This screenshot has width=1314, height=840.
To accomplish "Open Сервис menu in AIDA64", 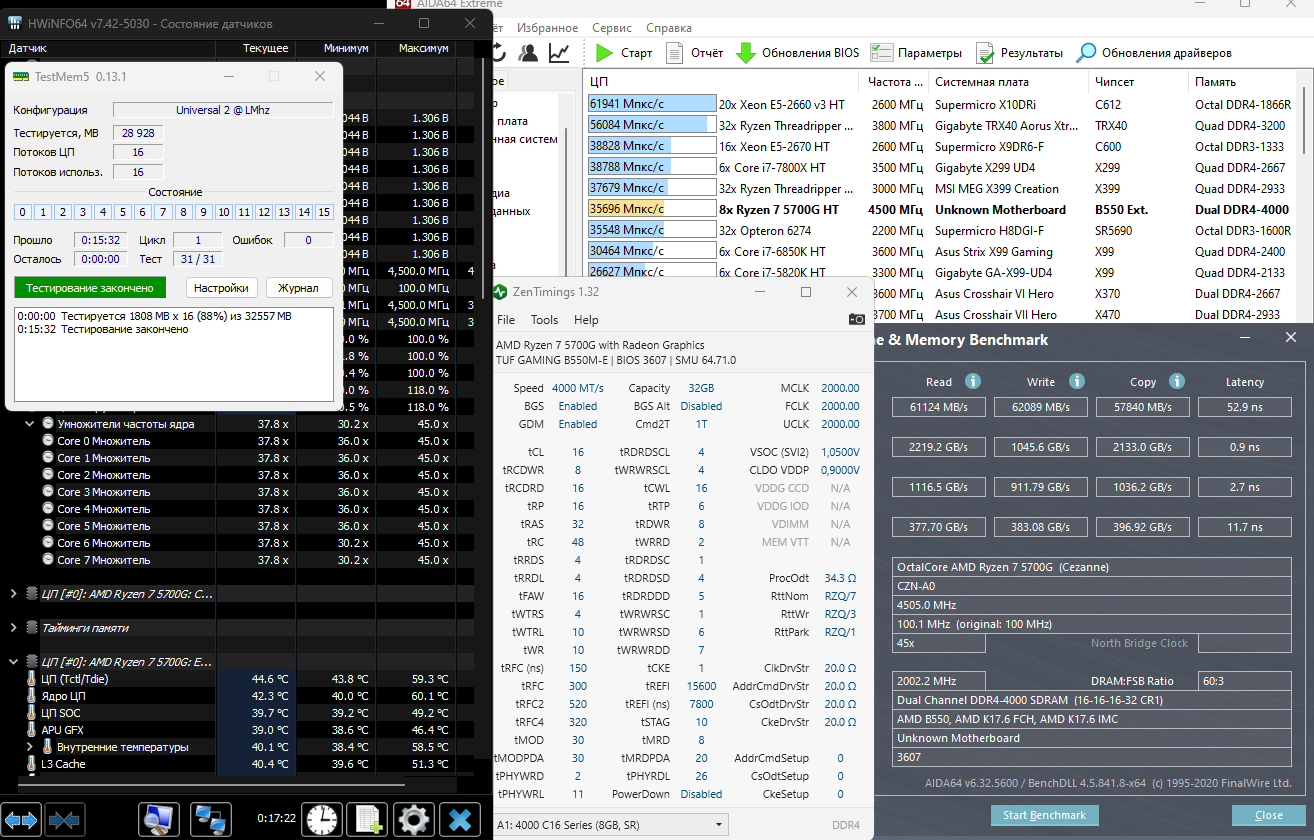I will [x=611, y=28].
